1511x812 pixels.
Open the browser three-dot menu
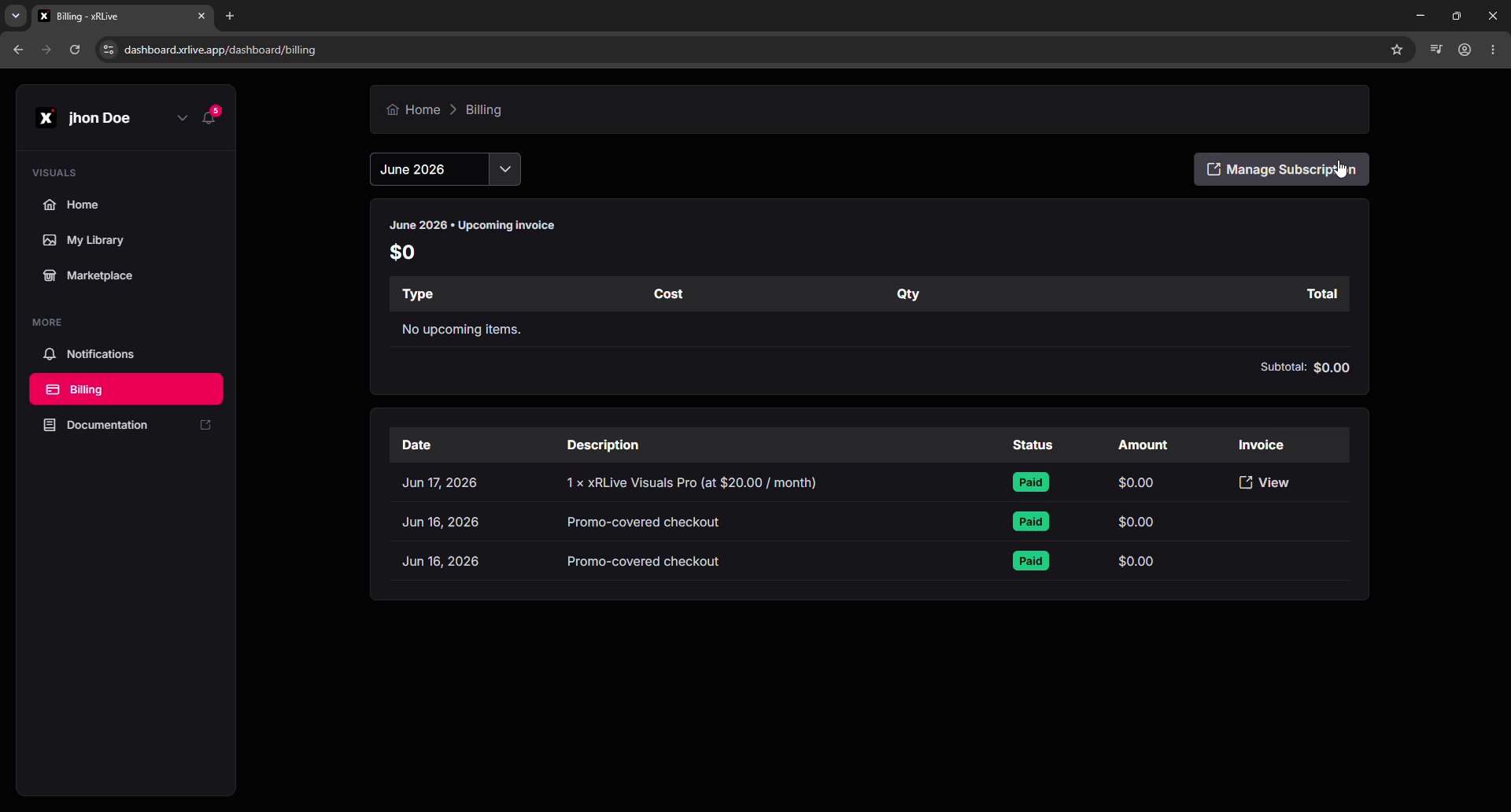[1494, 50]
